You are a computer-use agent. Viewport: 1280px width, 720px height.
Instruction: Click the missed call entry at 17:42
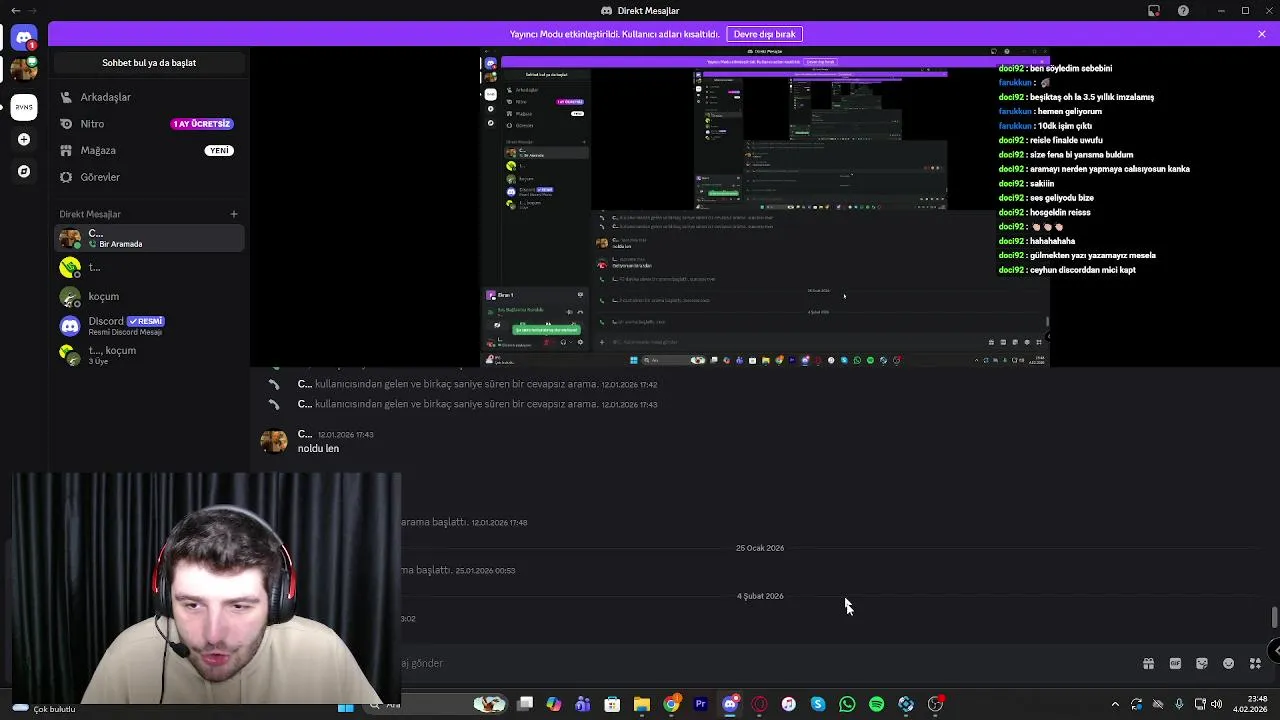[x=477, y=384]
